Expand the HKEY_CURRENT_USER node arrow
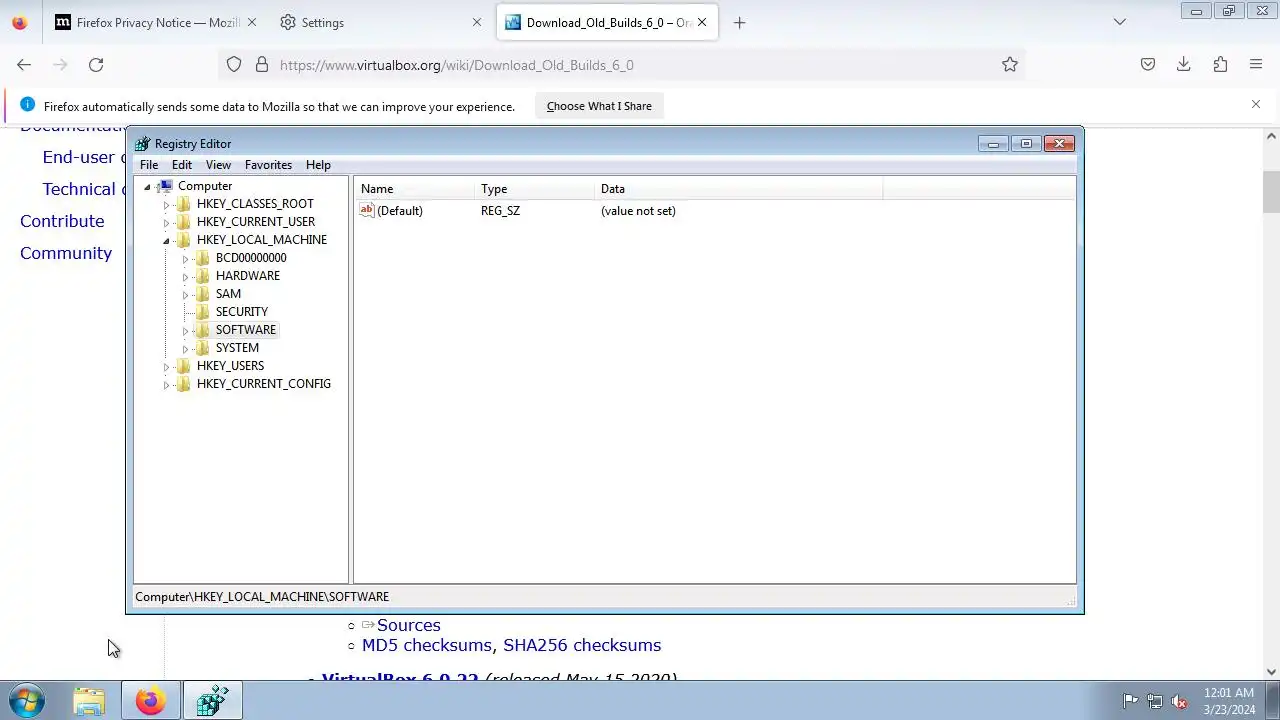 click(x=166, y=223)
